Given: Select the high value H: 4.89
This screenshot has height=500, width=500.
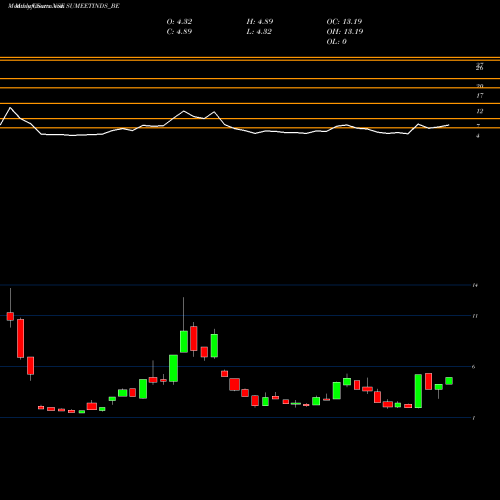Looking at the screenshot, I should coord(260,21).
